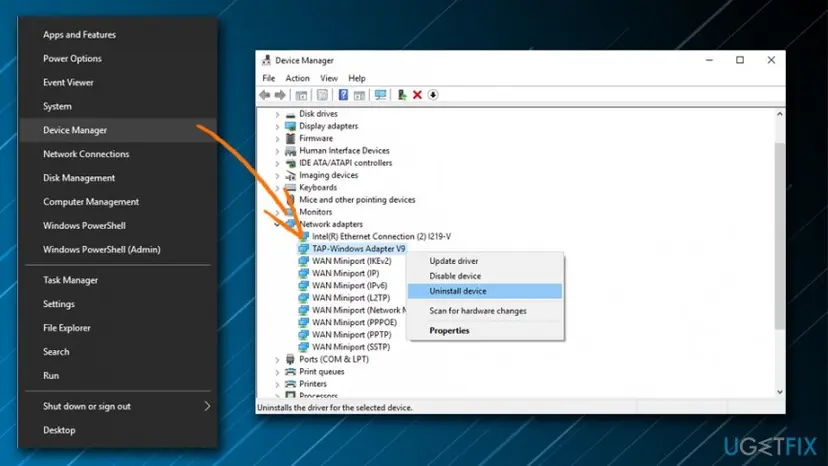Click the Print queues category icon
Viewport: 828px width, 466px height.
[x=290, y=372]
